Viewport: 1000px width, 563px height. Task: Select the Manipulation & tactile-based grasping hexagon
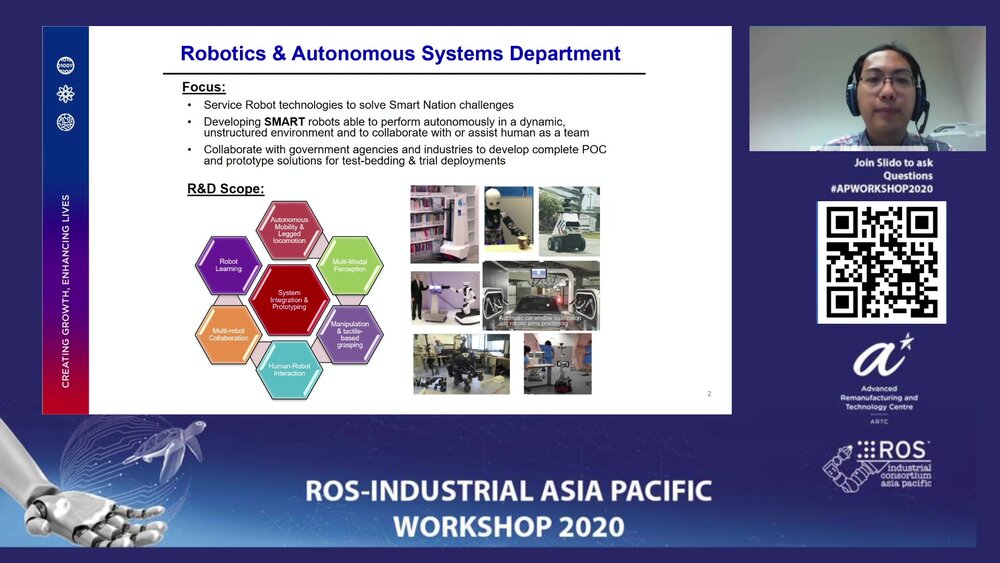[349, 335]
